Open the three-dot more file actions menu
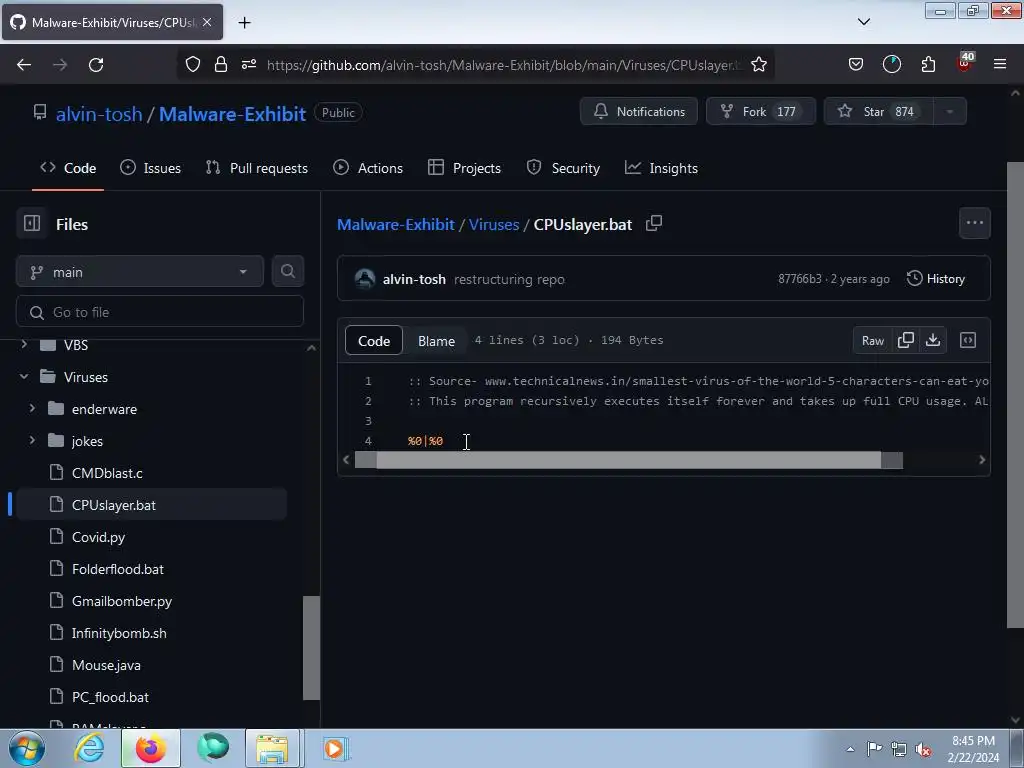 (974, 223)
